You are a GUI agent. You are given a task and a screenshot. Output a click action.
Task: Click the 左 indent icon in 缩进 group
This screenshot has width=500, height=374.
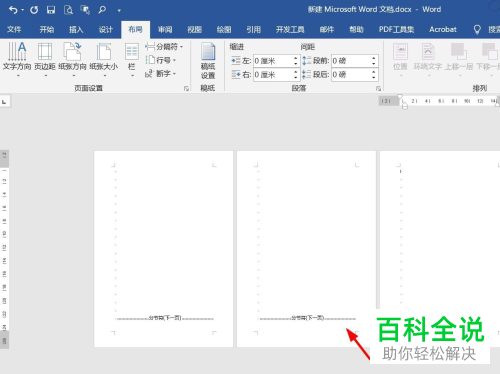[x=236, y=61]
